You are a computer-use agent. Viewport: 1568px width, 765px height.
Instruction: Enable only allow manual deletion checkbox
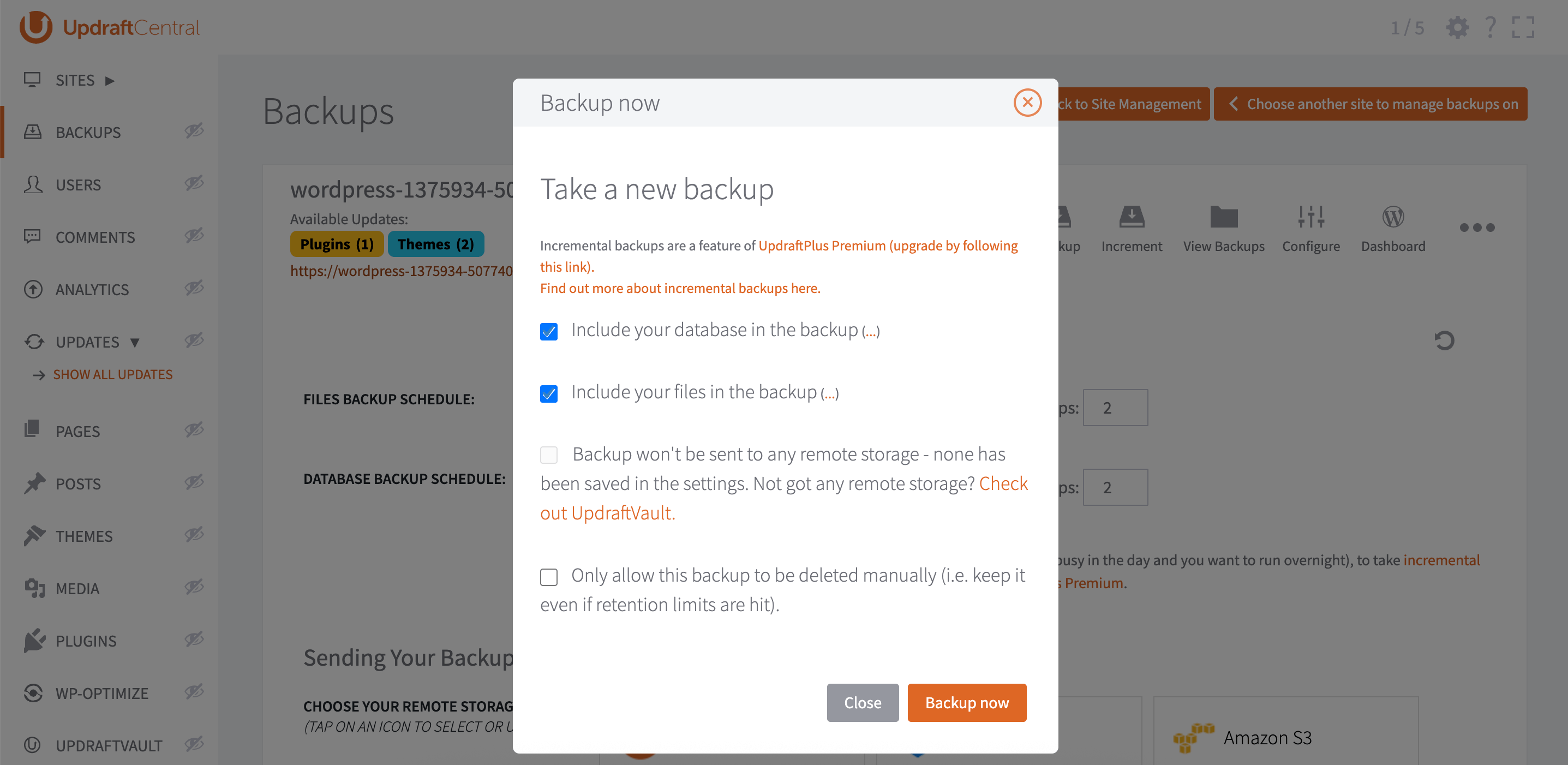pyautogui.click(x=548, y=577)
